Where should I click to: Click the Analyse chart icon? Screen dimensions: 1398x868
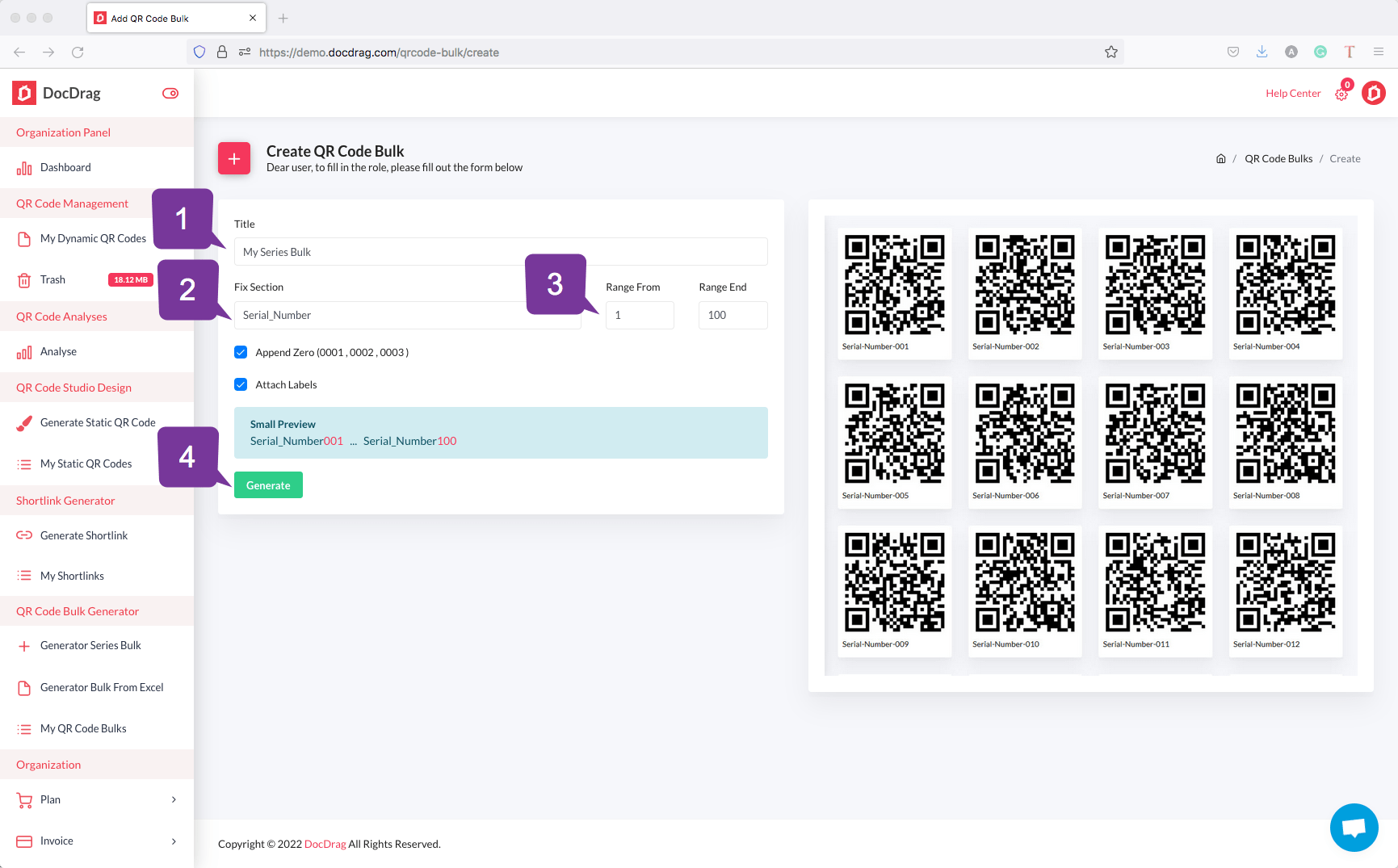point(24,352)
